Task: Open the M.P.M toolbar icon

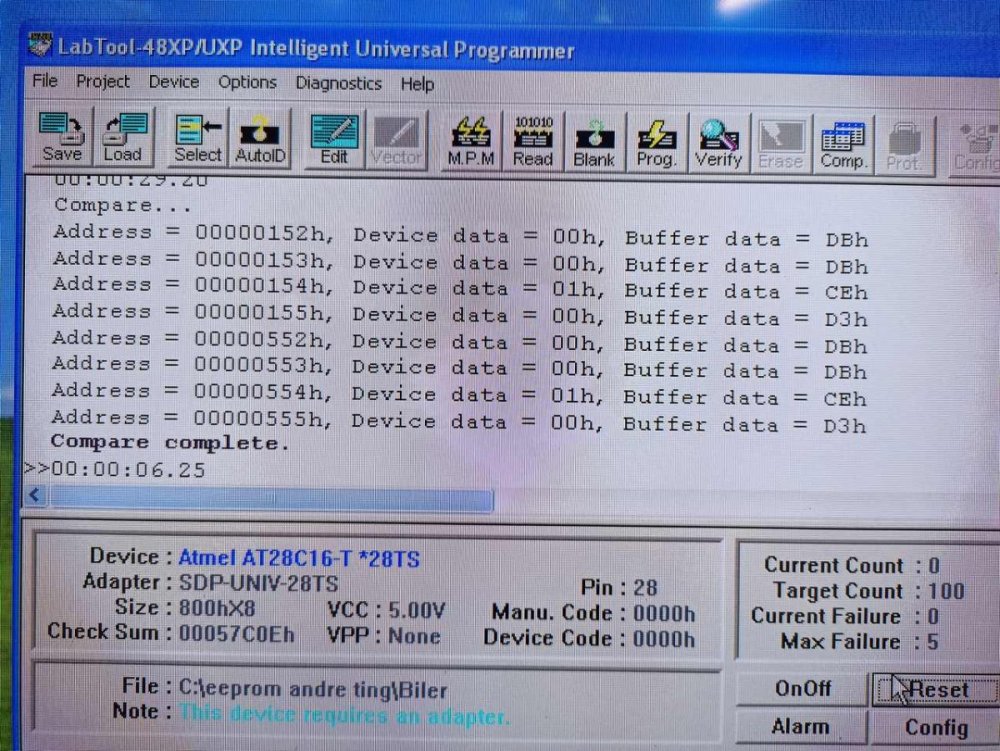Action: click(x=471, y=142)
